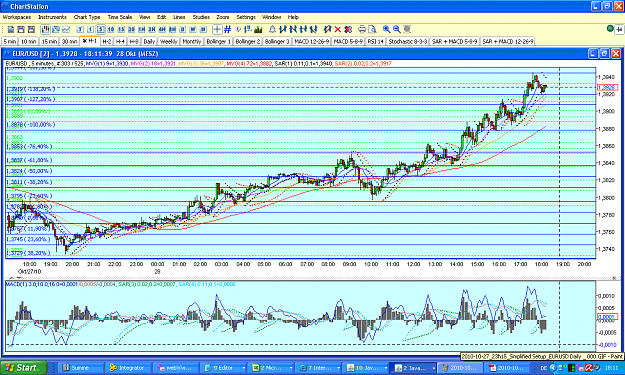Click the new workspace document icon
Viewport: 625px width, 375px height.
point(11,29)
